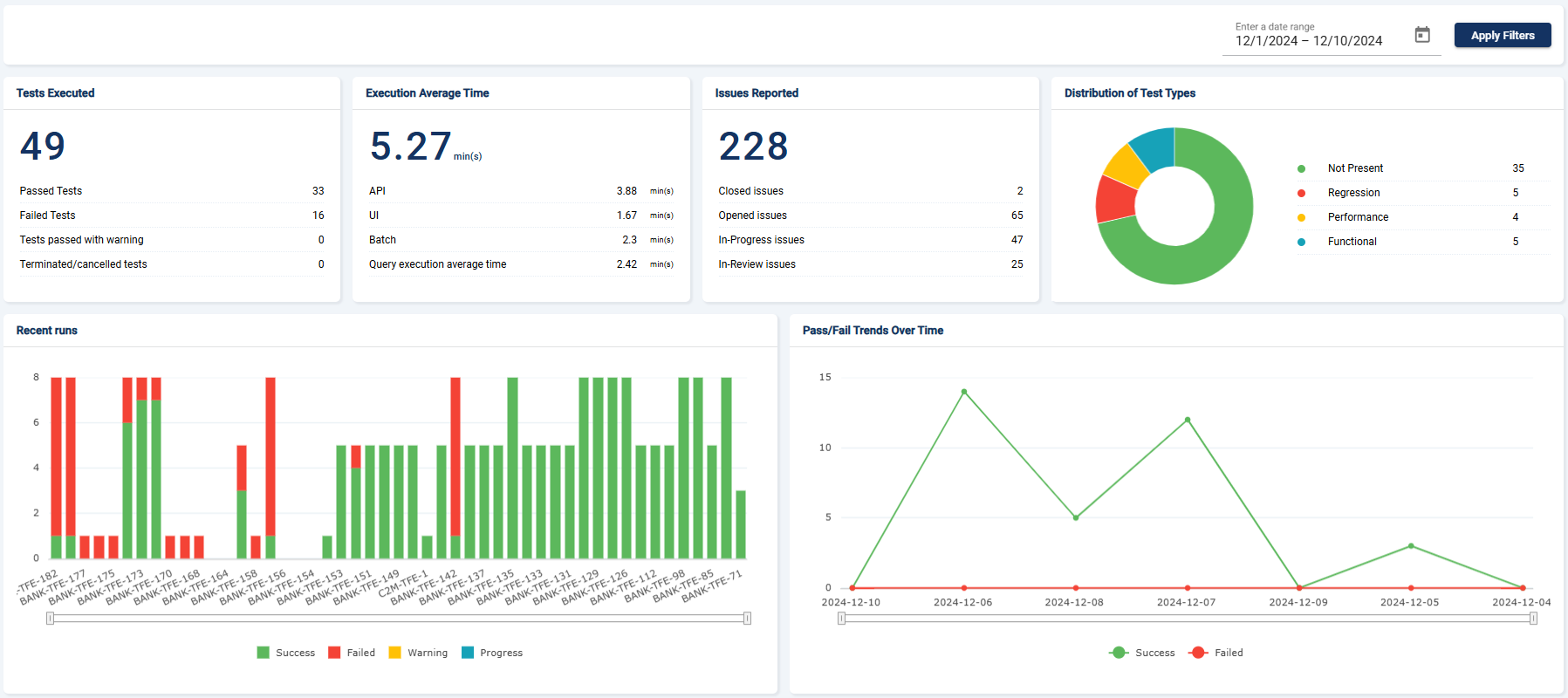The image size is (1568, 698).
Task: Click Not Present legend item in distribution chart
Action: click(1355, 168)
